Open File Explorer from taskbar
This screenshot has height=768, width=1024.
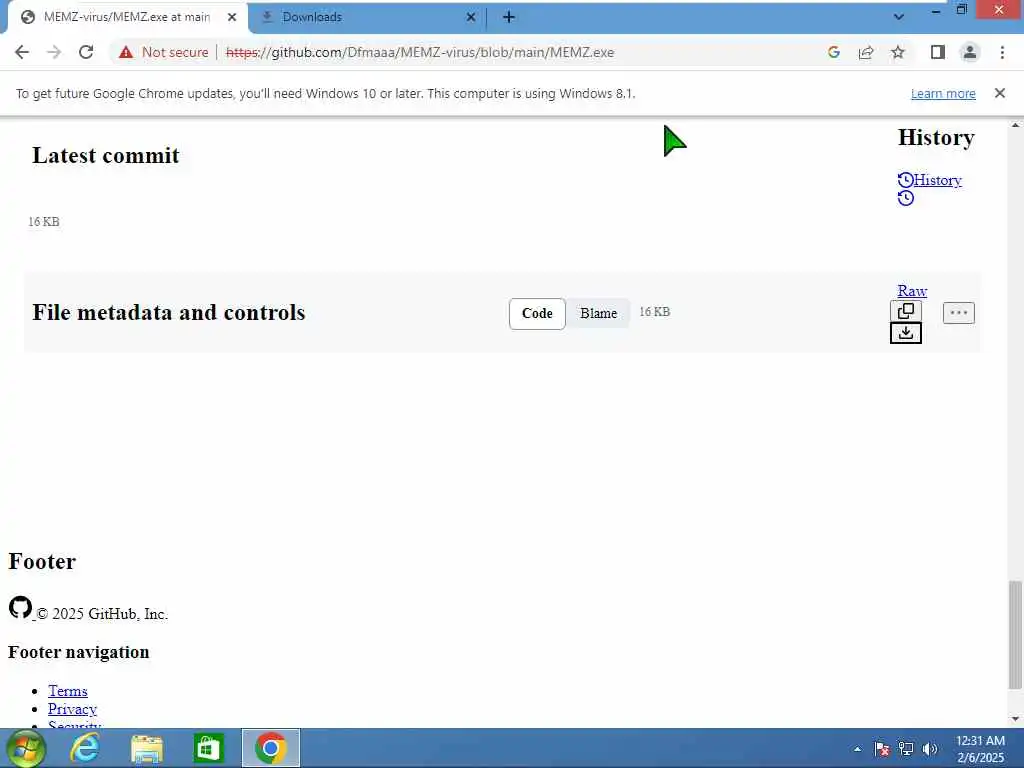(146, 748)
